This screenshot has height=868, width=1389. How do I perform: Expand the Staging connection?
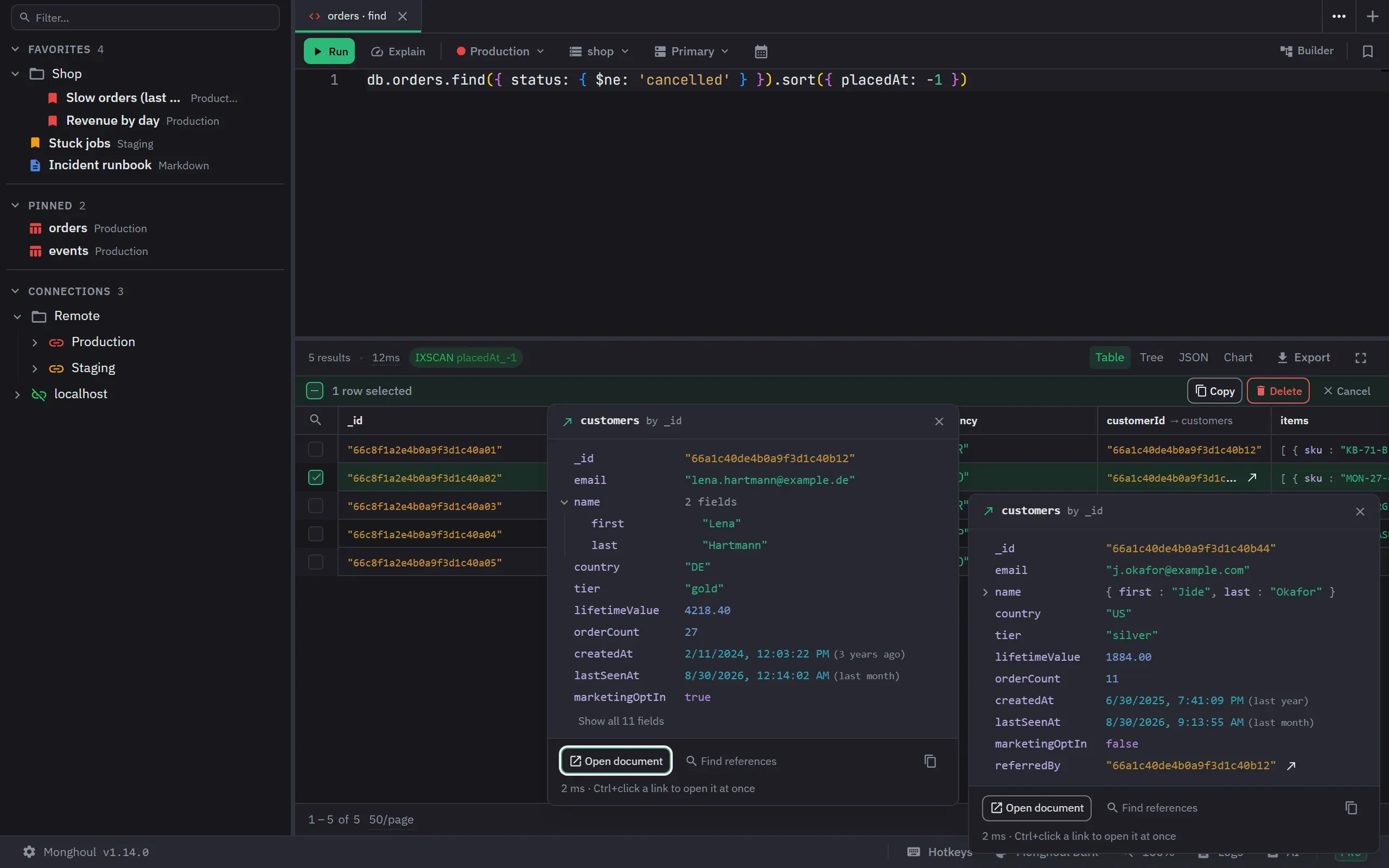34,368
